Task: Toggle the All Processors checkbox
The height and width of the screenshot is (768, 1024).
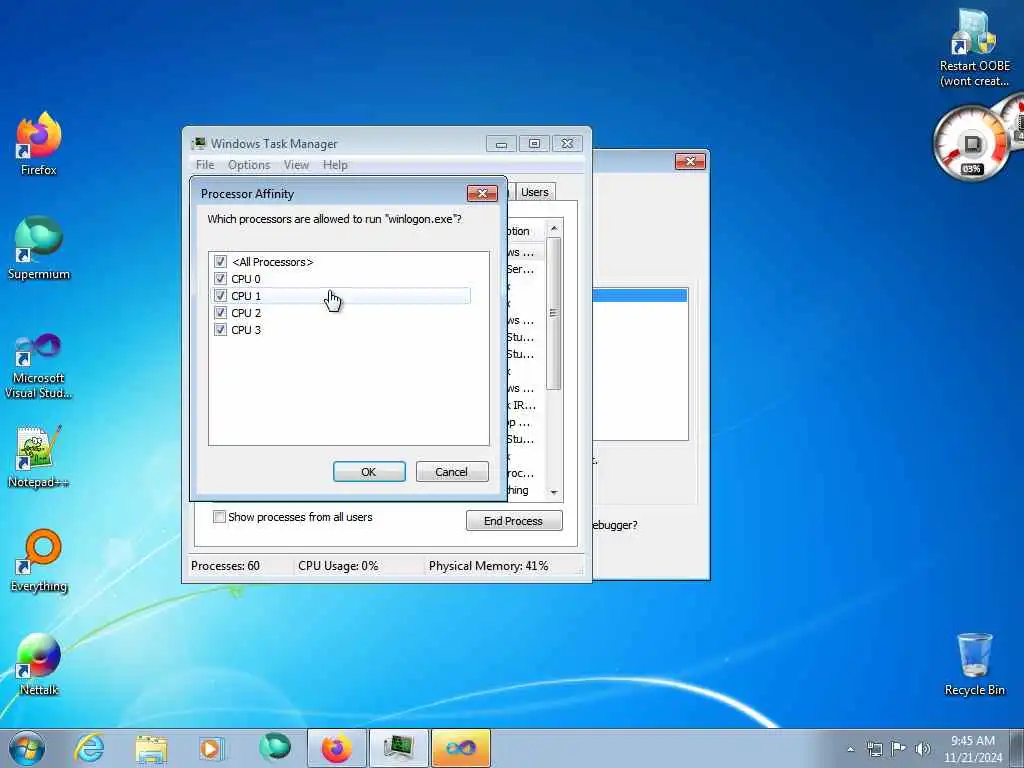Action: 220,261
